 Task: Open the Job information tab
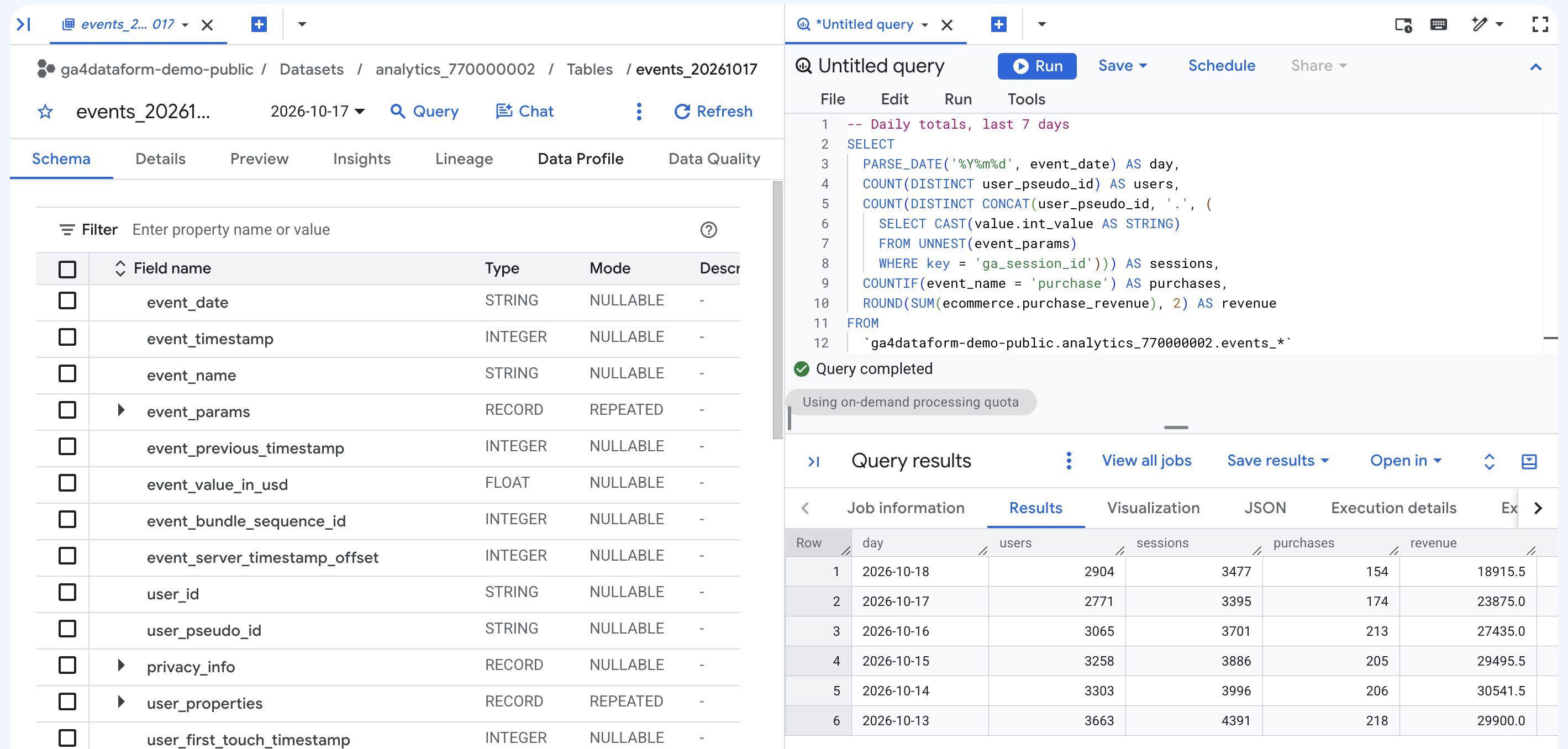(905, 508)
